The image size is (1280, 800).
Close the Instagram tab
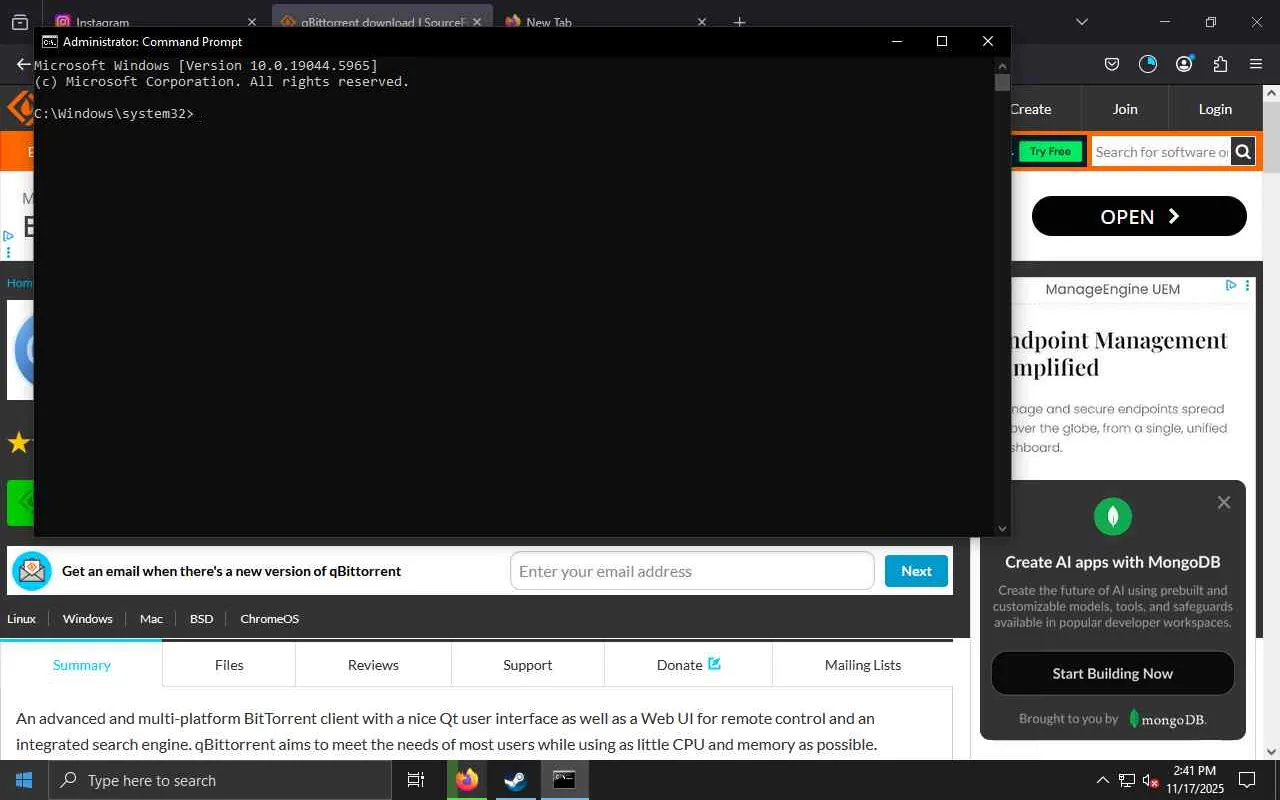click(x=252, y=22)
